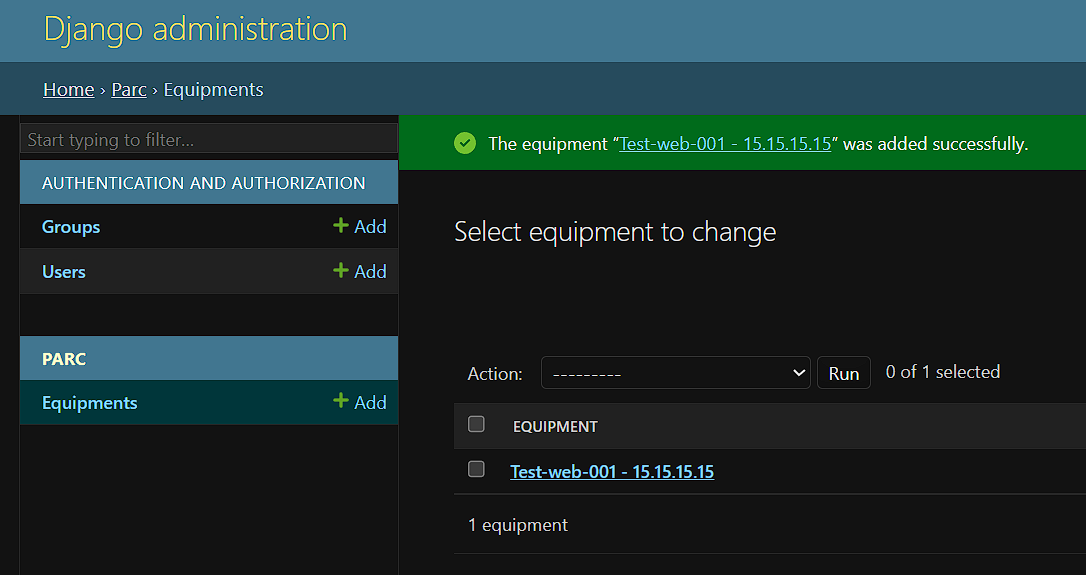The height and width of the screenshot is (575, 1086).
Task: Click the '0 of 1 selected' text
Action: pyautogui.click(x=943, y=372)
